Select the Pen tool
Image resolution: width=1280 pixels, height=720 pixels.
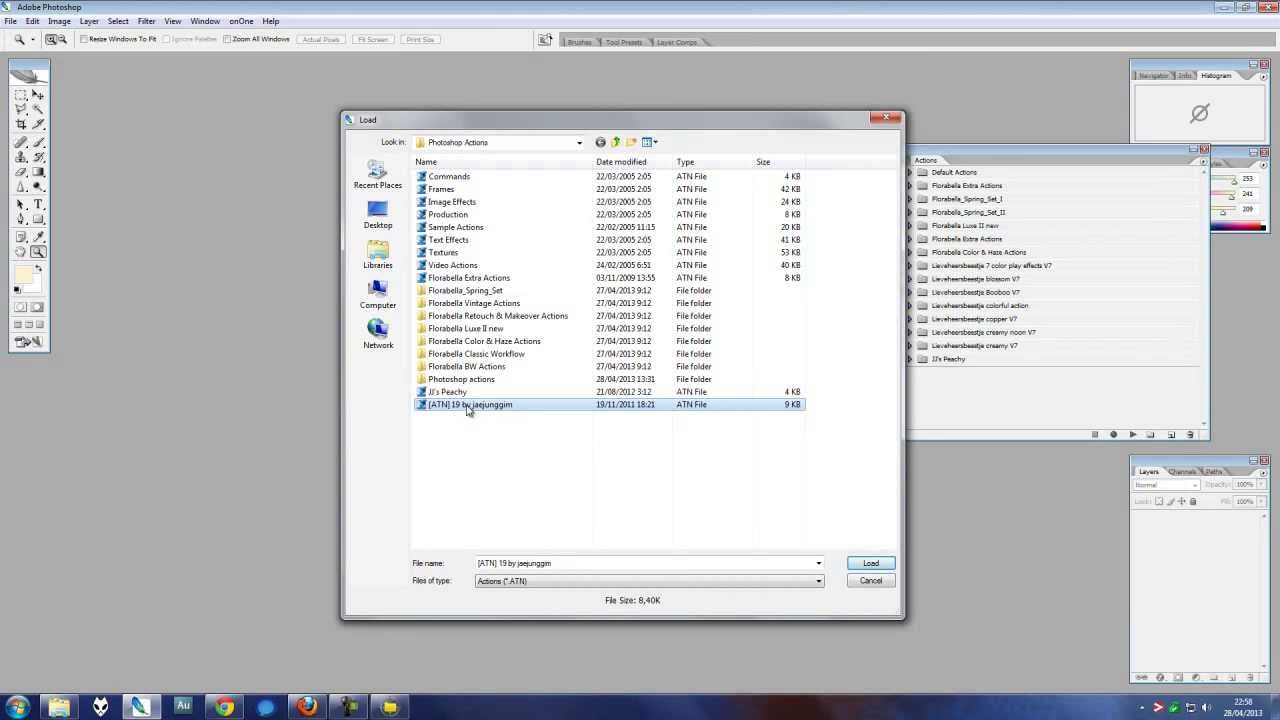[x=20, y=218]
